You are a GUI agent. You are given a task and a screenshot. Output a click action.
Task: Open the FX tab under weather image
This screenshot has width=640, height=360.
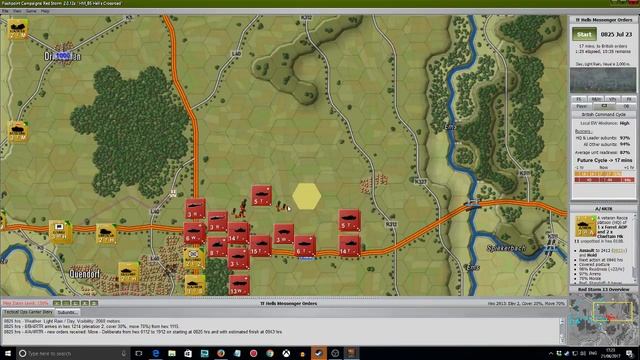coord(629,99)
